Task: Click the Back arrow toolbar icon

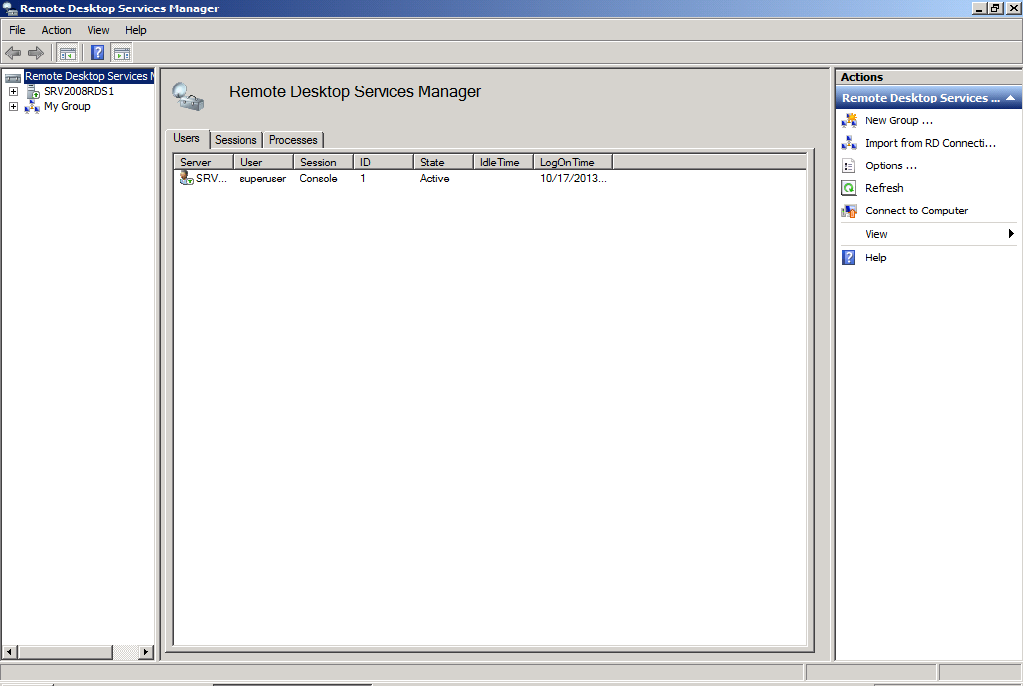Action: (x=13, y=53)
